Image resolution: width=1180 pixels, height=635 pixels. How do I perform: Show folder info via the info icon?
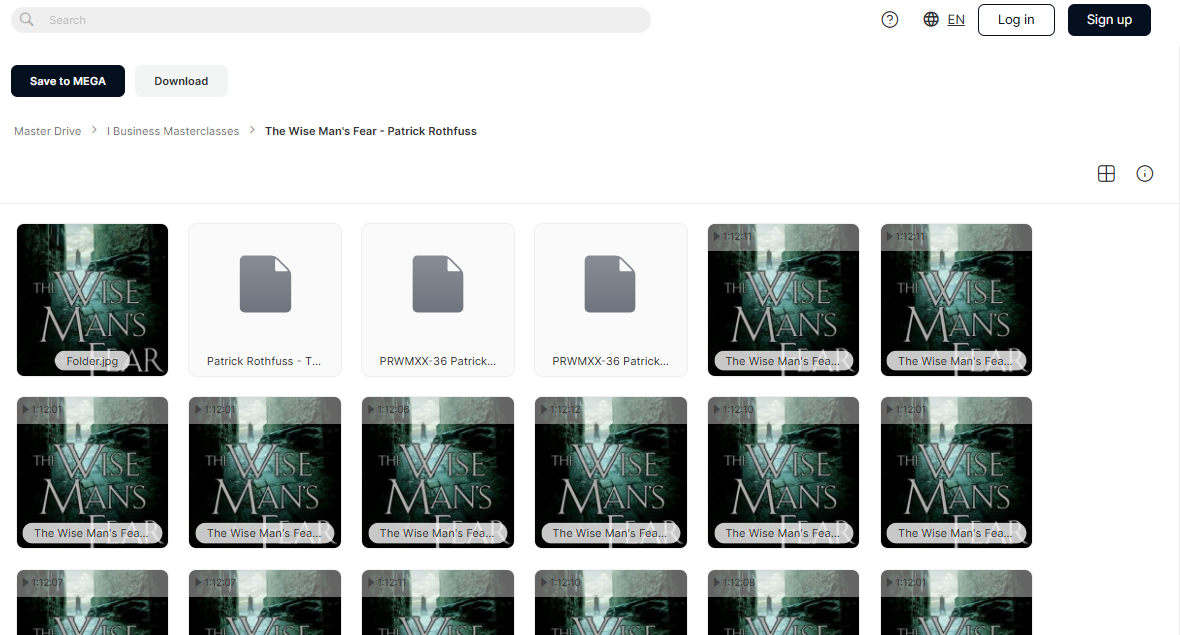[1145, 174]
